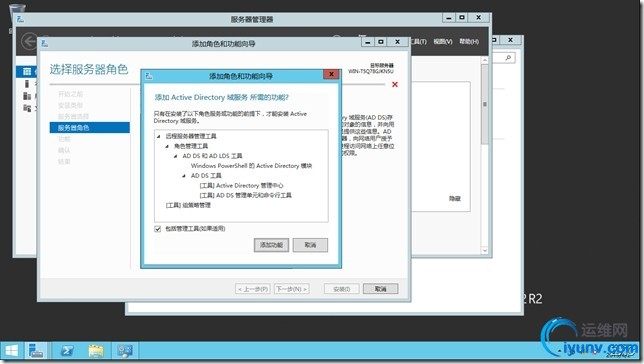
Task: Open the Server Manager dashboard icon in the sidebar
Action: point(27,71)
